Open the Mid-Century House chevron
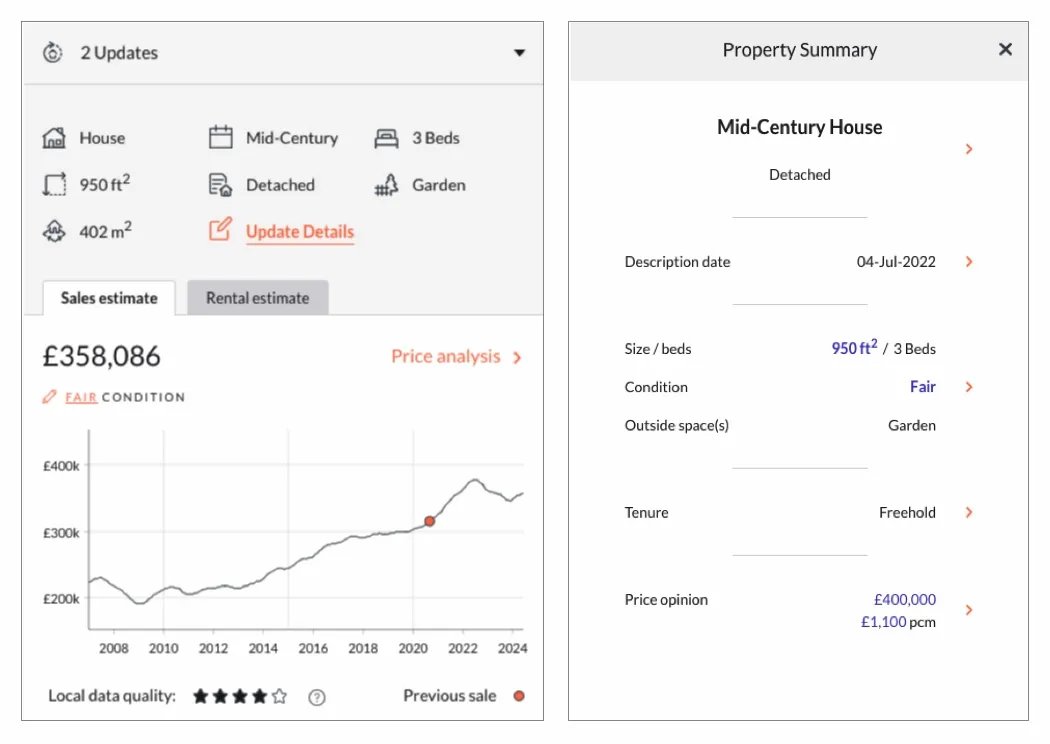The height and width of the screenshot is (744, 1050). [x=969, y=149]
